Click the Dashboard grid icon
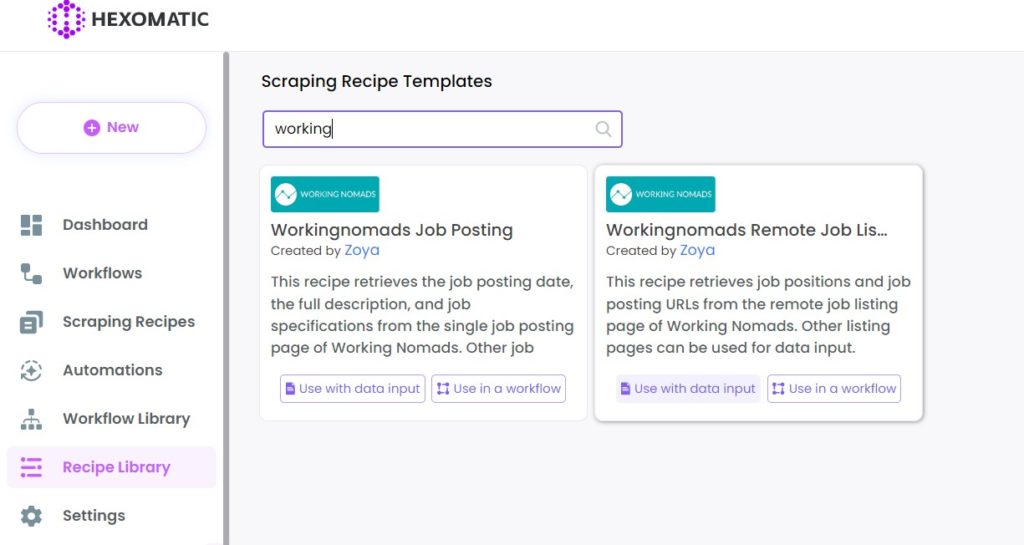Image resolution: width=1024 pixels, height=545 pixels. pyautogui.click(x=31, y=225)
